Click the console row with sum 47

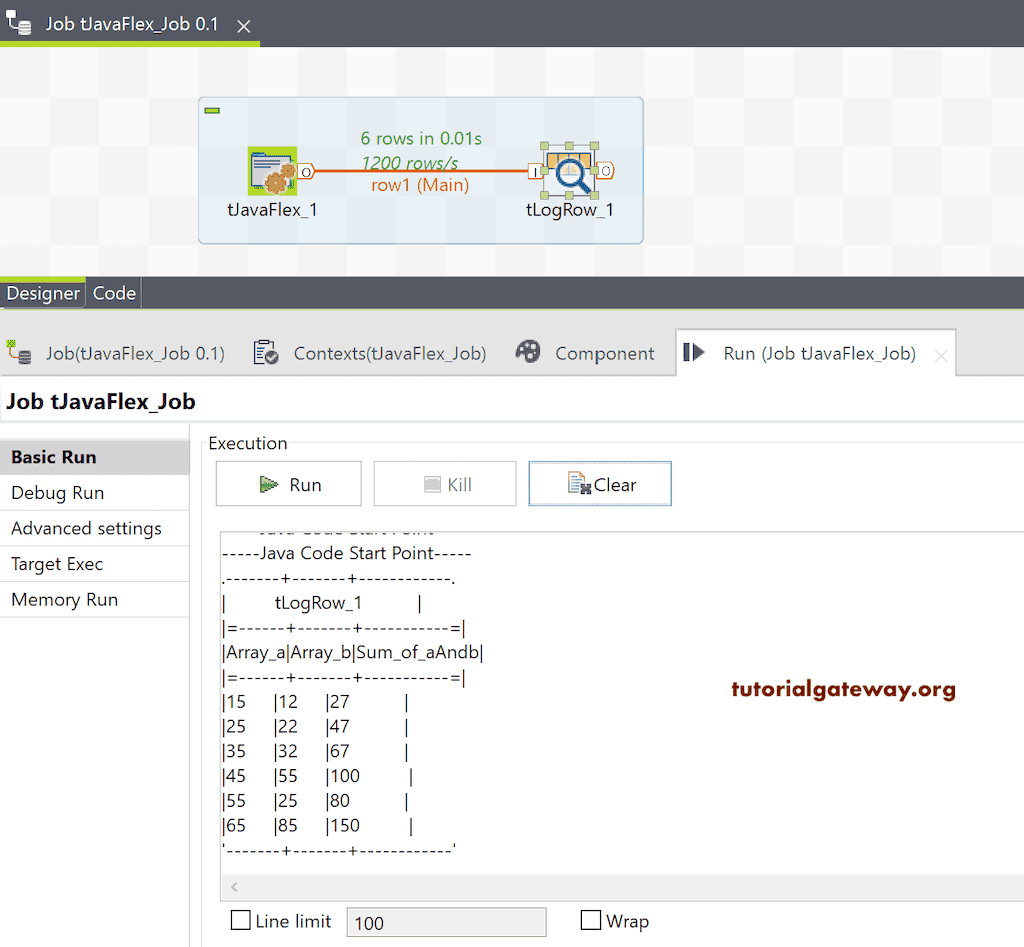[x=315, y=727]
